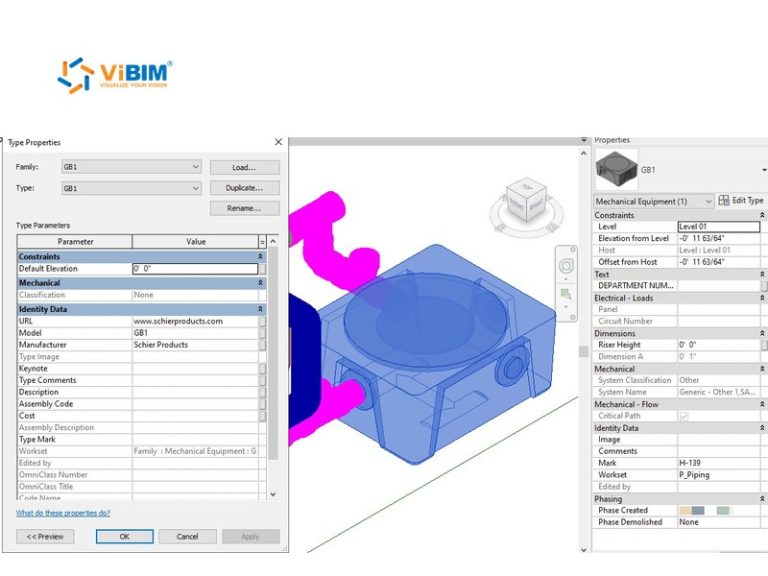Image resolution: width=768 pixels, height=576 pixels.
Task: Click the << Preview button
Action: [x=45, y=536]
